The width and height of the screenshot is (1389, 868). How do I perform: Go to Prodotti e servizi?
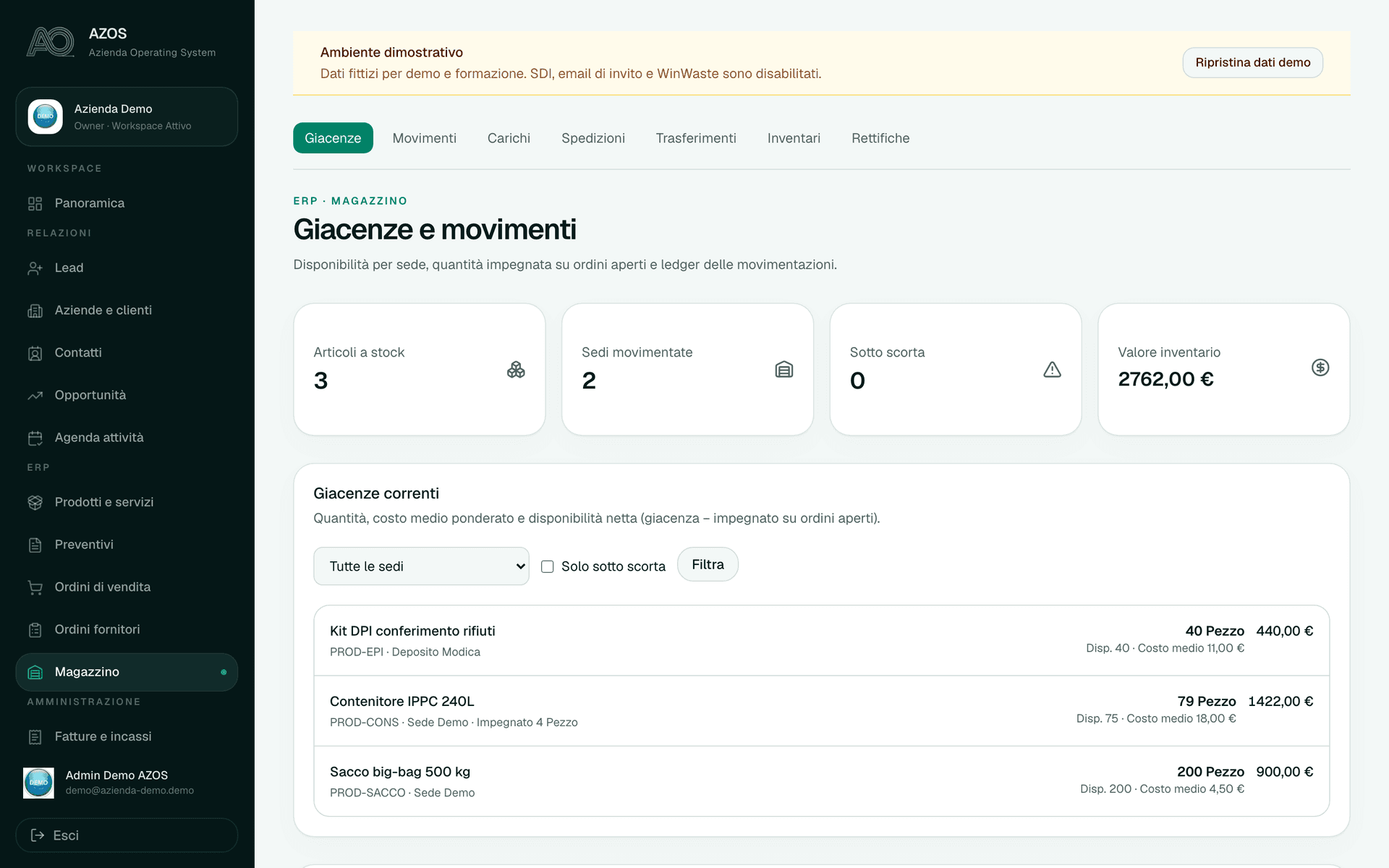point(127,502)
